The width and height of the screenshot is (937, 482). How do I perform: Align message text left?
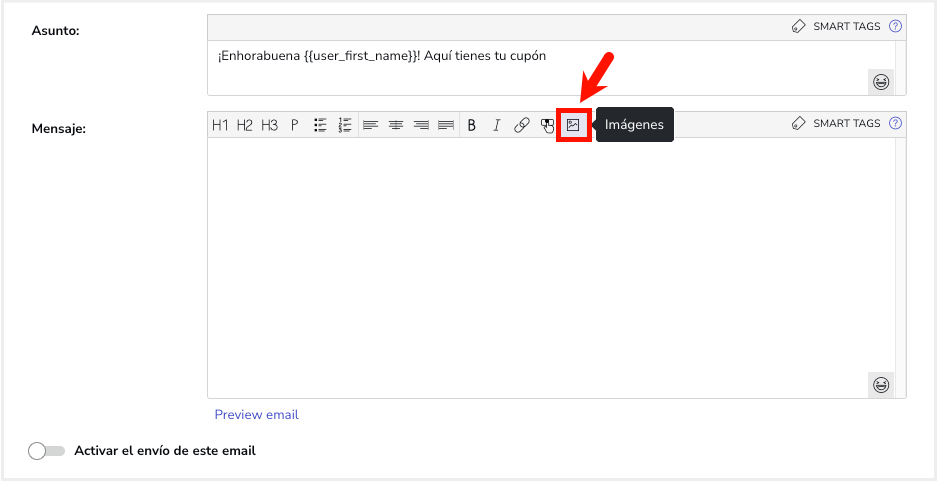(371, 125)
